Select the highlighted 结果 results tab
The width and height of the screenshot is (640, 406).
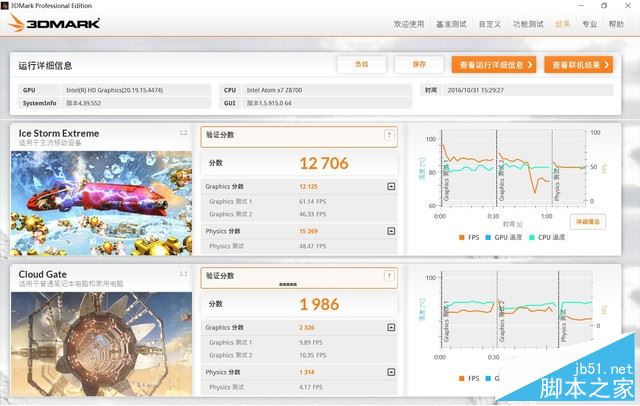pos(562,24)
